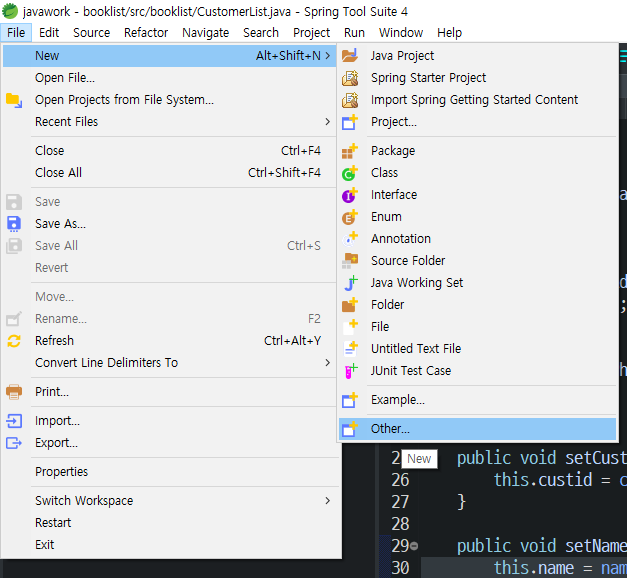Click the Refresh arrows icon
This screenshot has width=627, height=578.
[14, 341]
